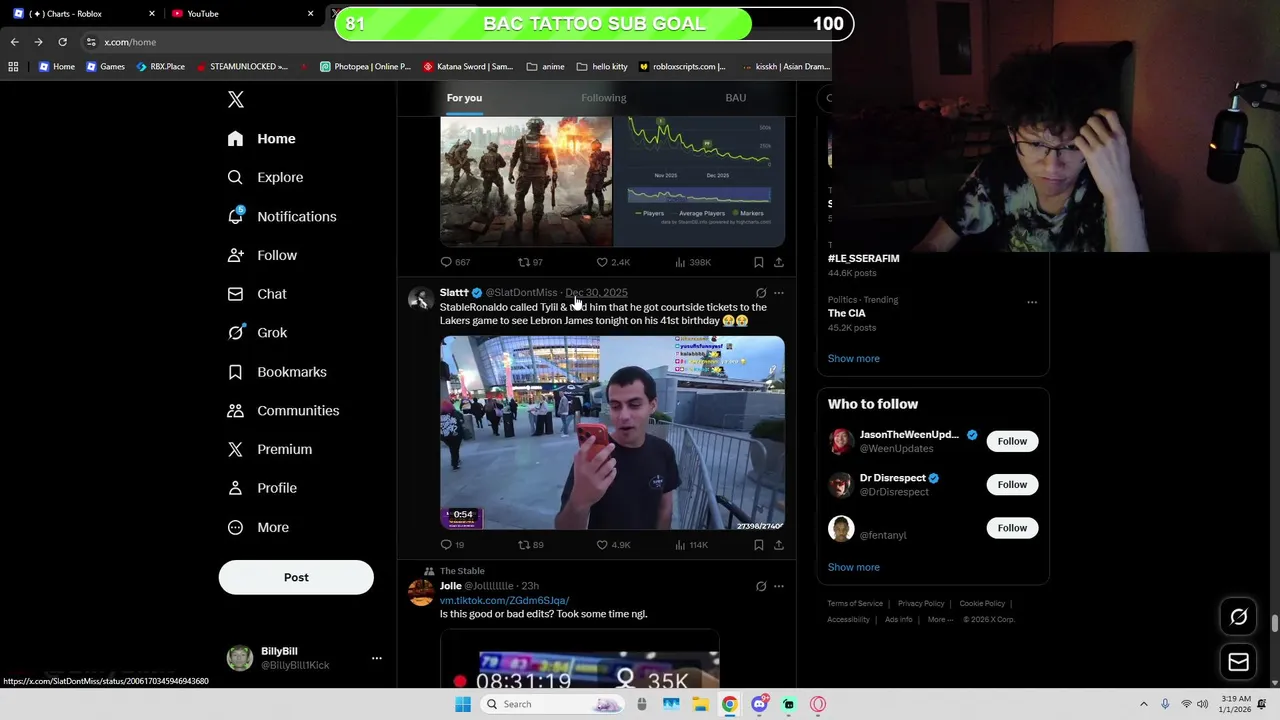The width and height of the screenshot is (1280, 720).
Task: Open more options on Slattt's tweet
Action: coord(779,293)
